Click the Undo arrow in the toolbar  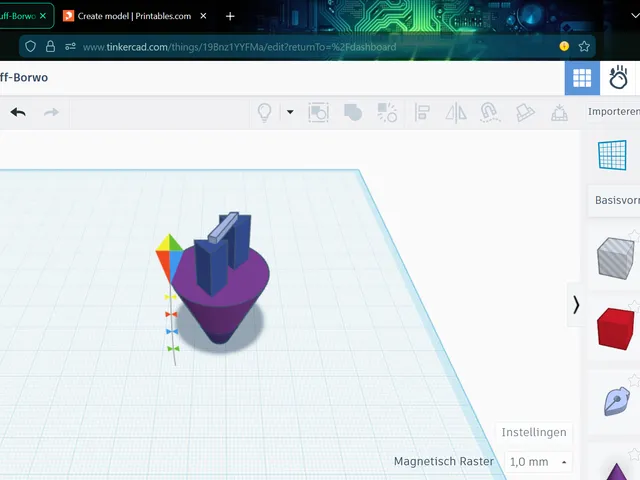(x=18, y=112)
